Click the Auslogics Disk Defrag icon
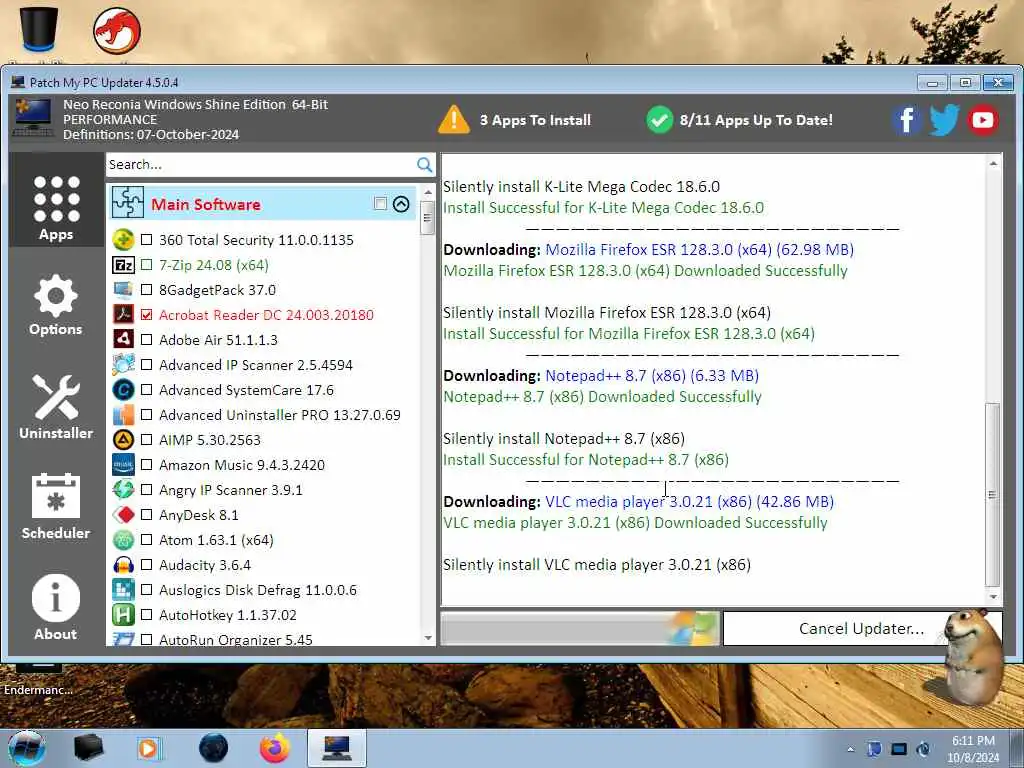 click(123, 590)
